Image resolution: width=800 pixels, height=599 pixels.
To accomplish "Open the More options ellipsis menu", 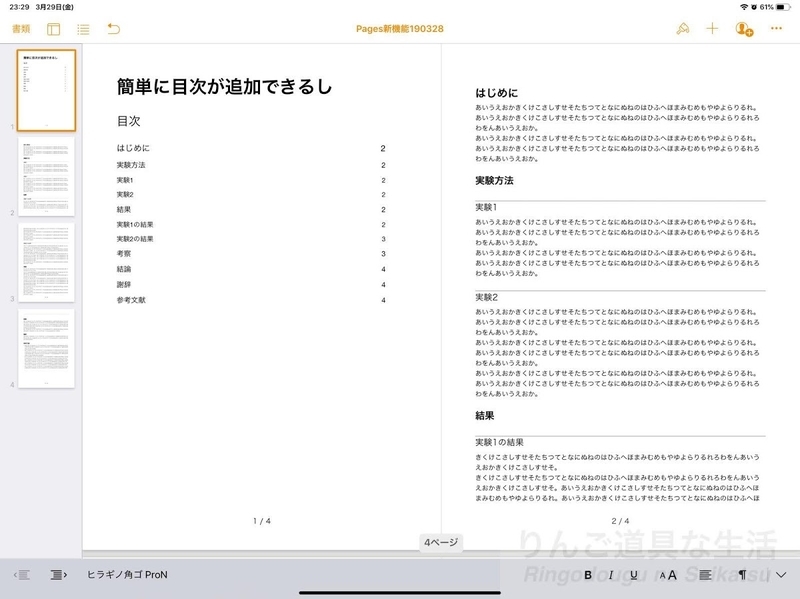I will point(778,29).
